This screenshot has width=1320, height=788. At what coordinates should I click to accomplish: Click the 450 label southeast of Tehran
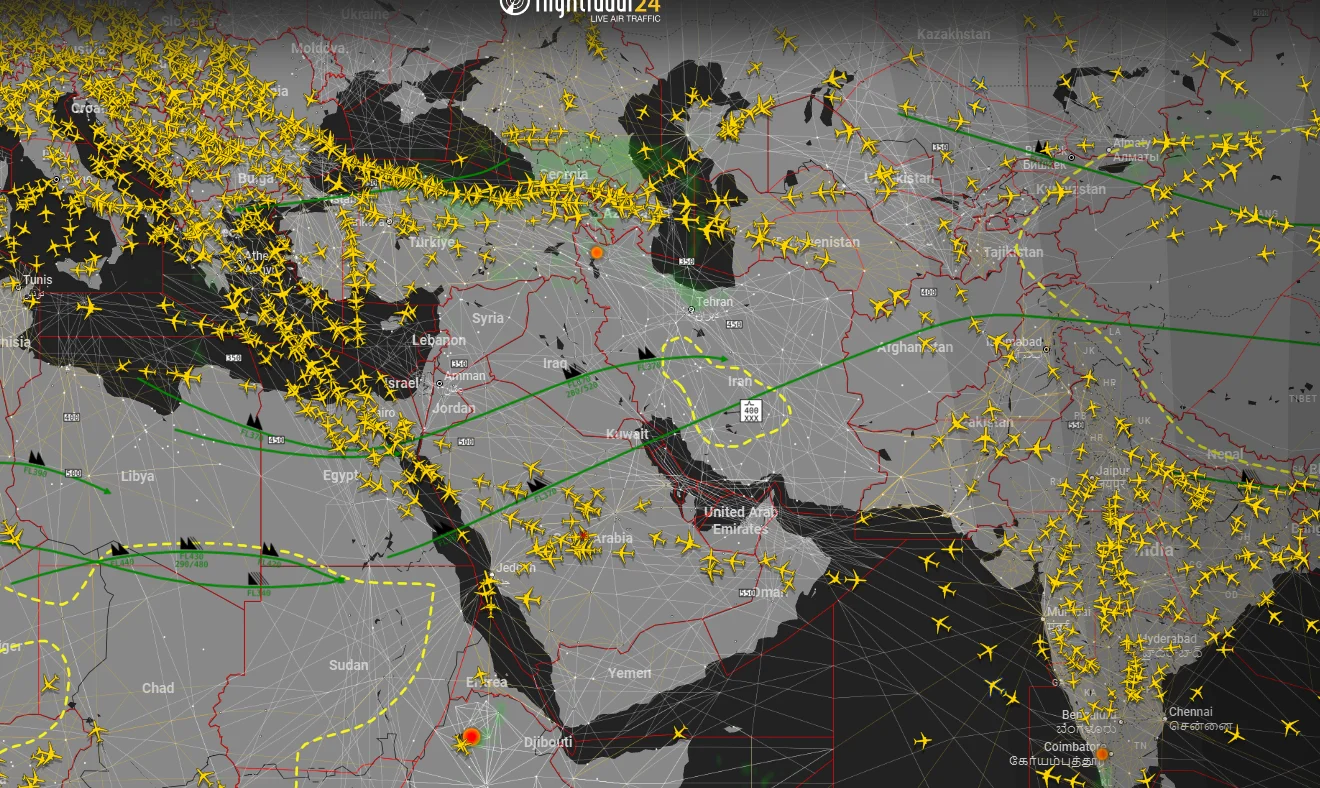point(735,324)
